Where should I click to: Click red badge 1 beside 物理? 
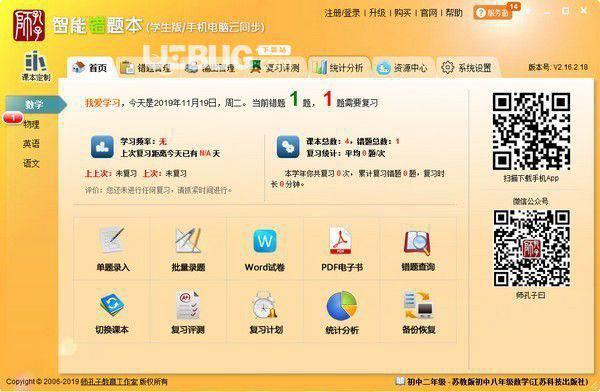13,118
